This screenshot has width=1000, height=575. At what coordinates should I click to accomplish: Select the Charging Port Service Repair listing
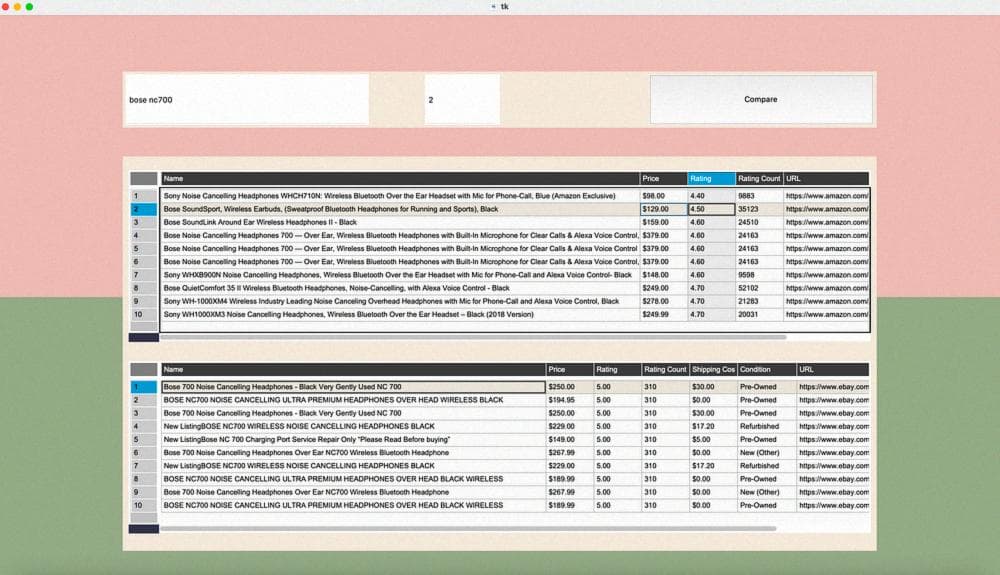[x=352, y=439]
